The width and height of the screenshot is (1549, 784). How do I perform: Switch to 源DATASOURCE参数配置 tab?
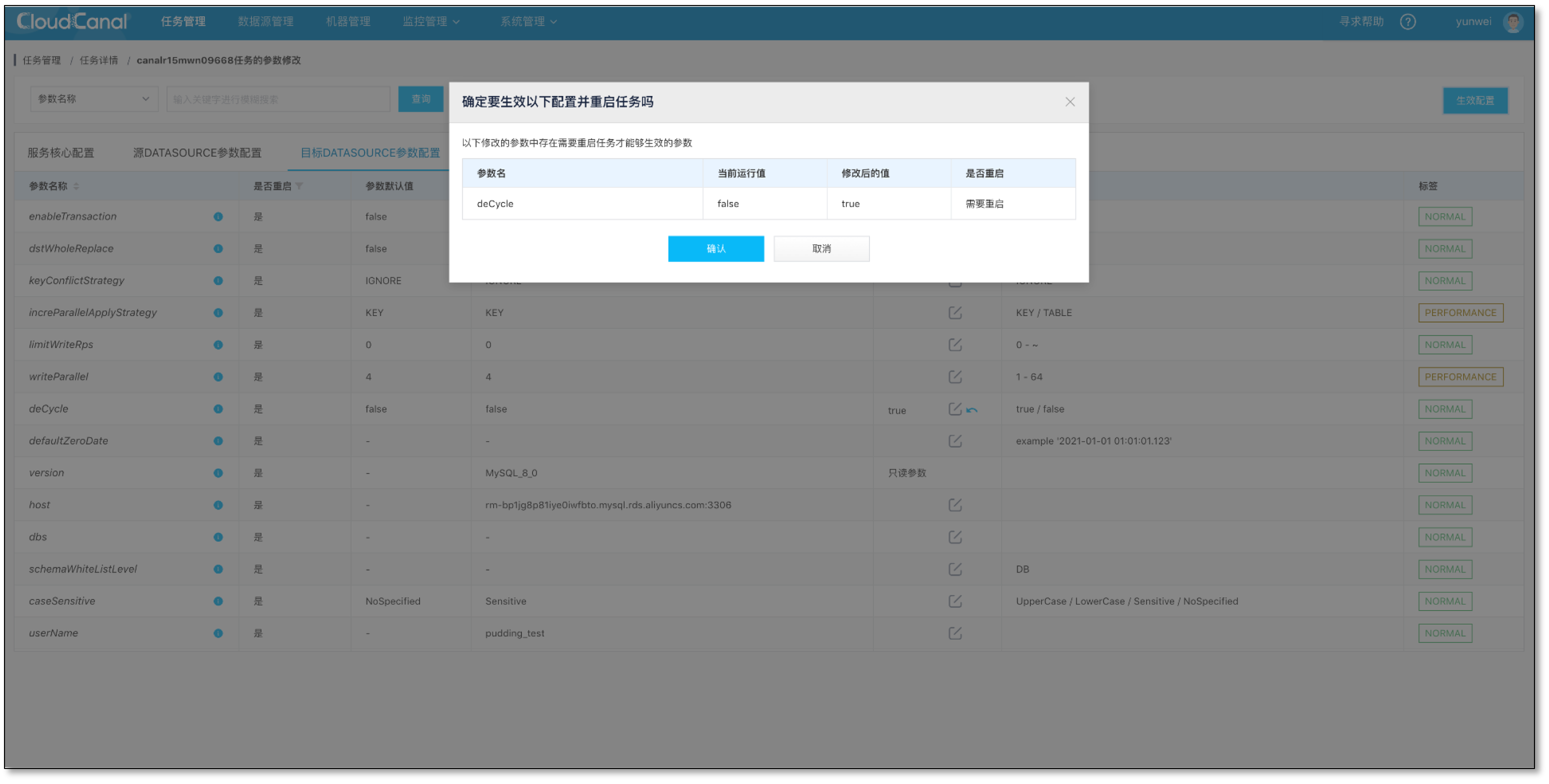pyautogui.click(x=196, y=152)
